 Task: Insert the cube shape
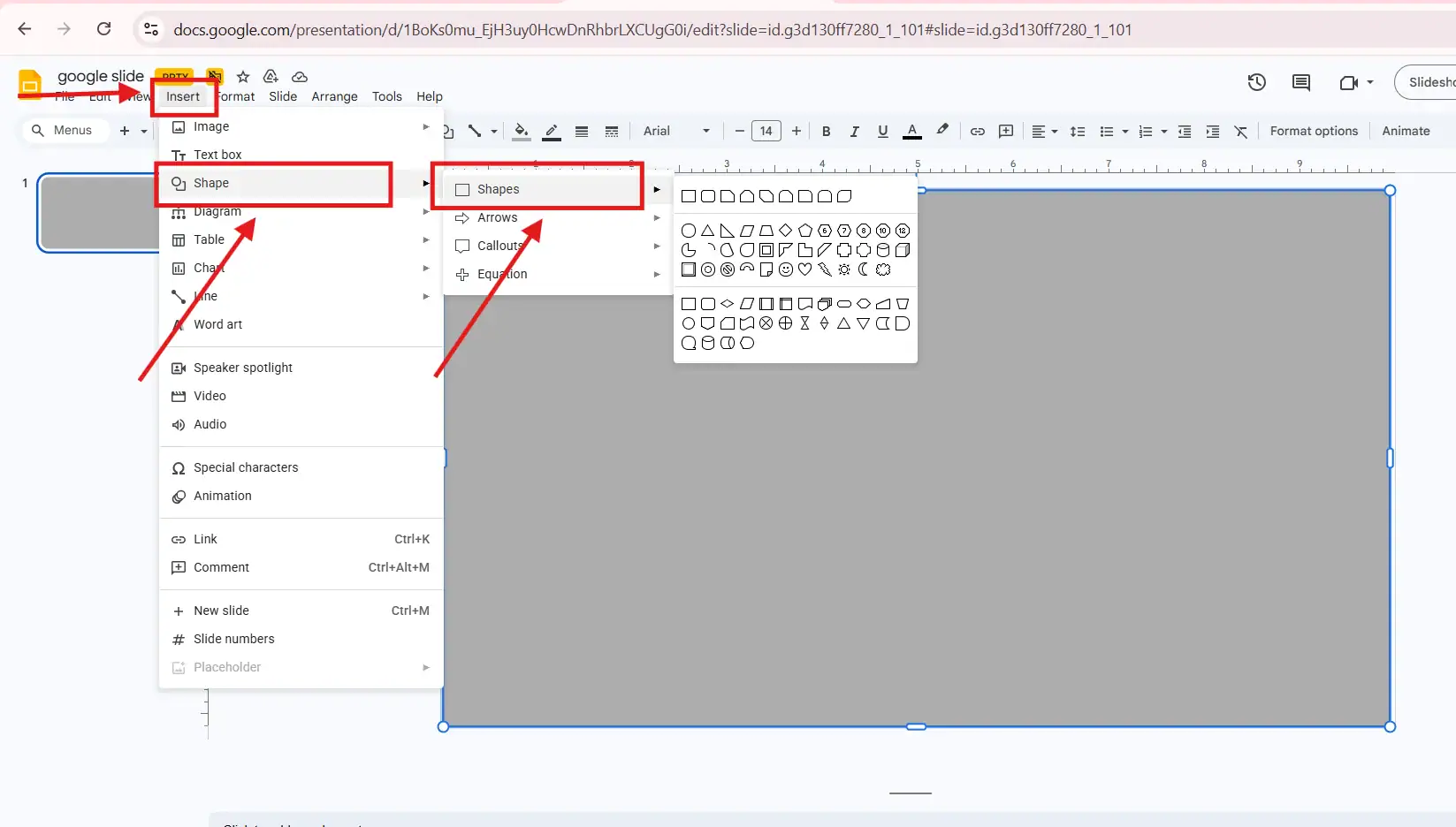coord(903,250)
